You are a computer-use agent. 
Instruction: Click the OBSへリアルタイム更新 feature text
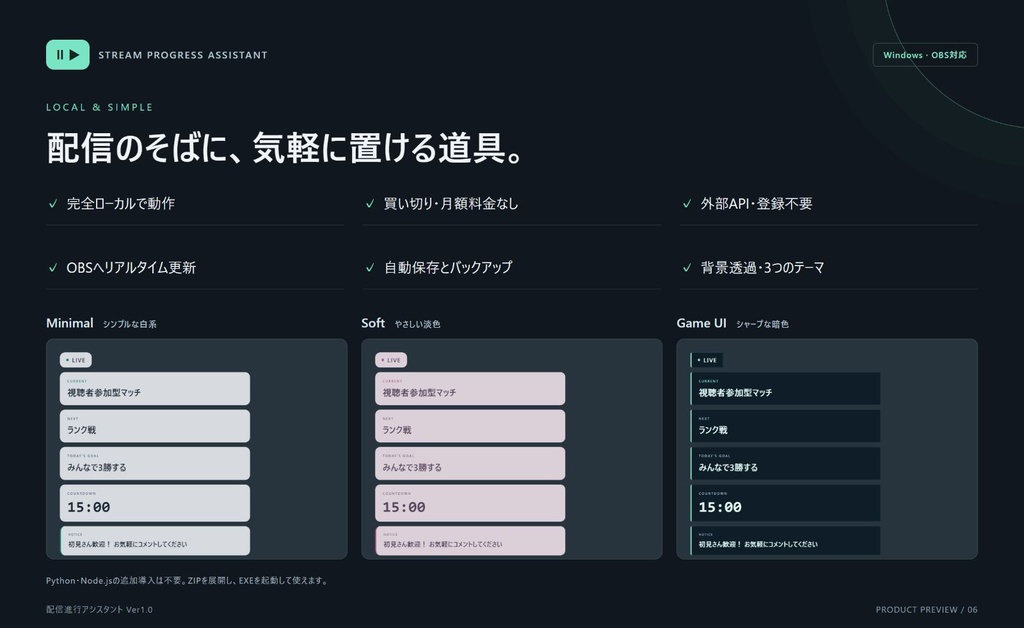(x=131, y=268)
